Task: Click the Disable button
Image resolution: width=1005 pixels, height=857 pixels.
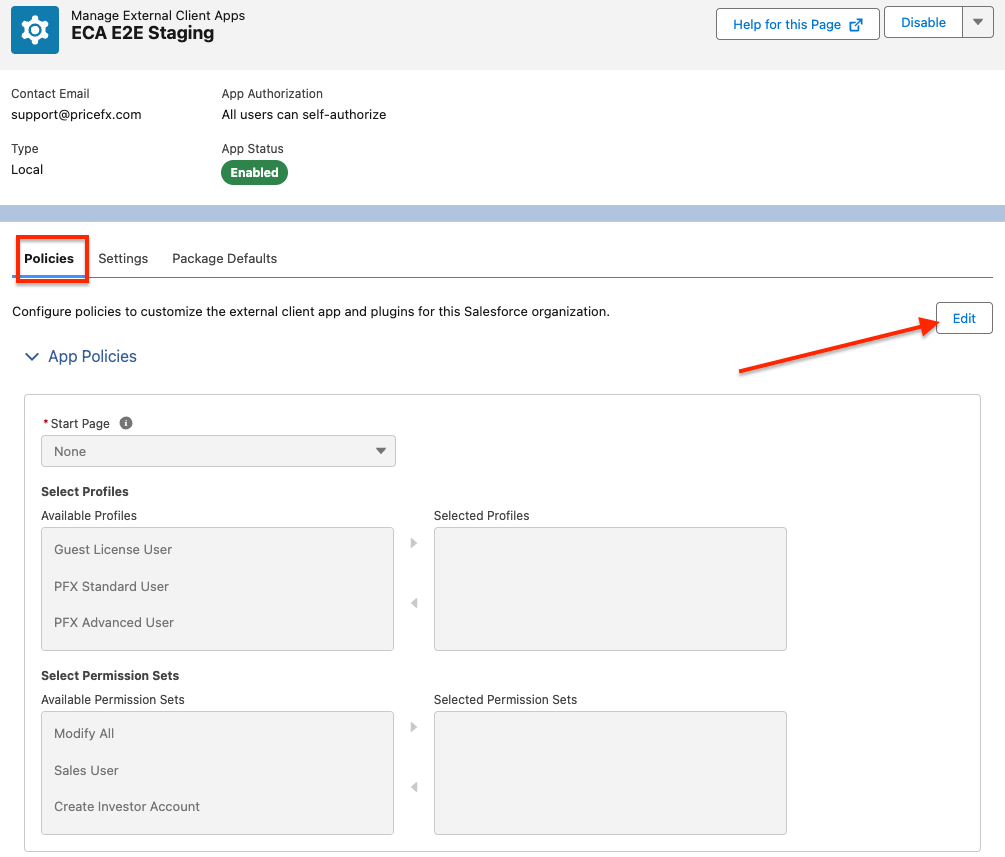Action: click(x=922, y=24)
